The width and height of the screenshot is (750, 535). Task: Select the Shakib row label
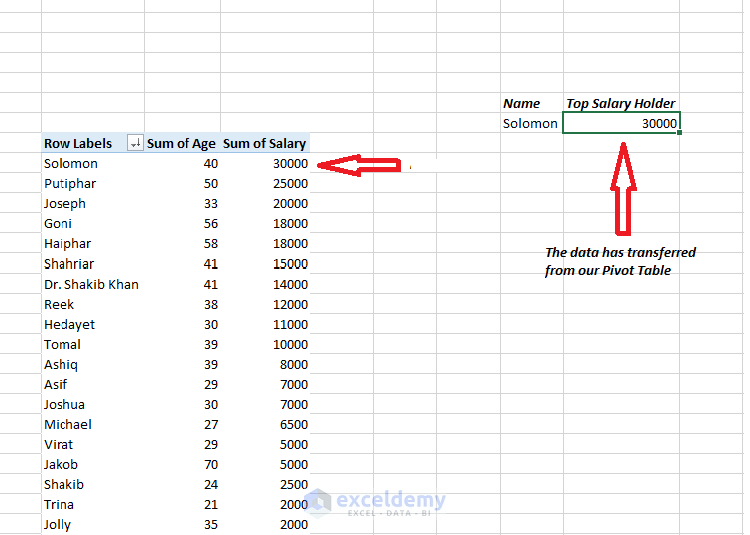pos(64,485)
